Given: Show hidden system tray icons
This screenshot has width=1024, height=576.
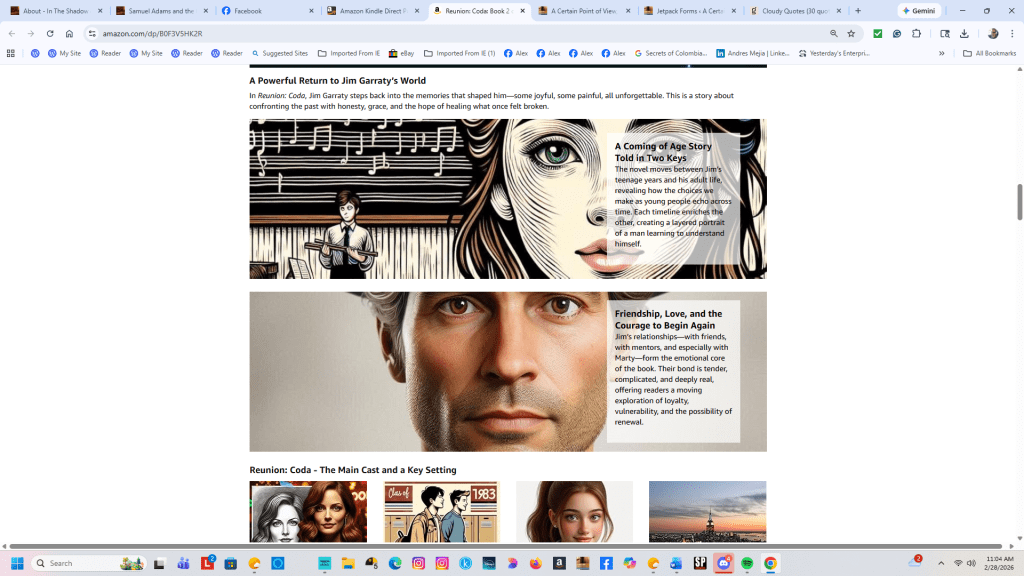Looking at the screenshot, I should (x=941, y=563).
